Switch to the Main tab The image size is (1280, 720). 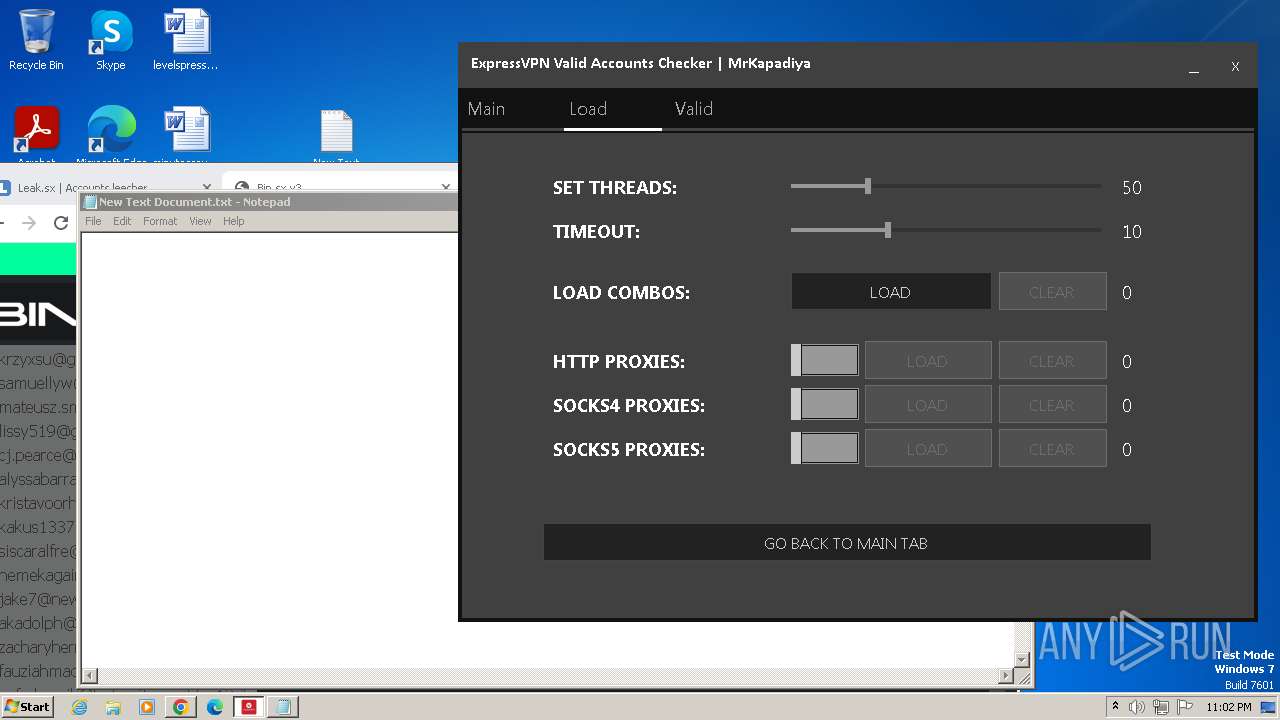tap(486, 109)
